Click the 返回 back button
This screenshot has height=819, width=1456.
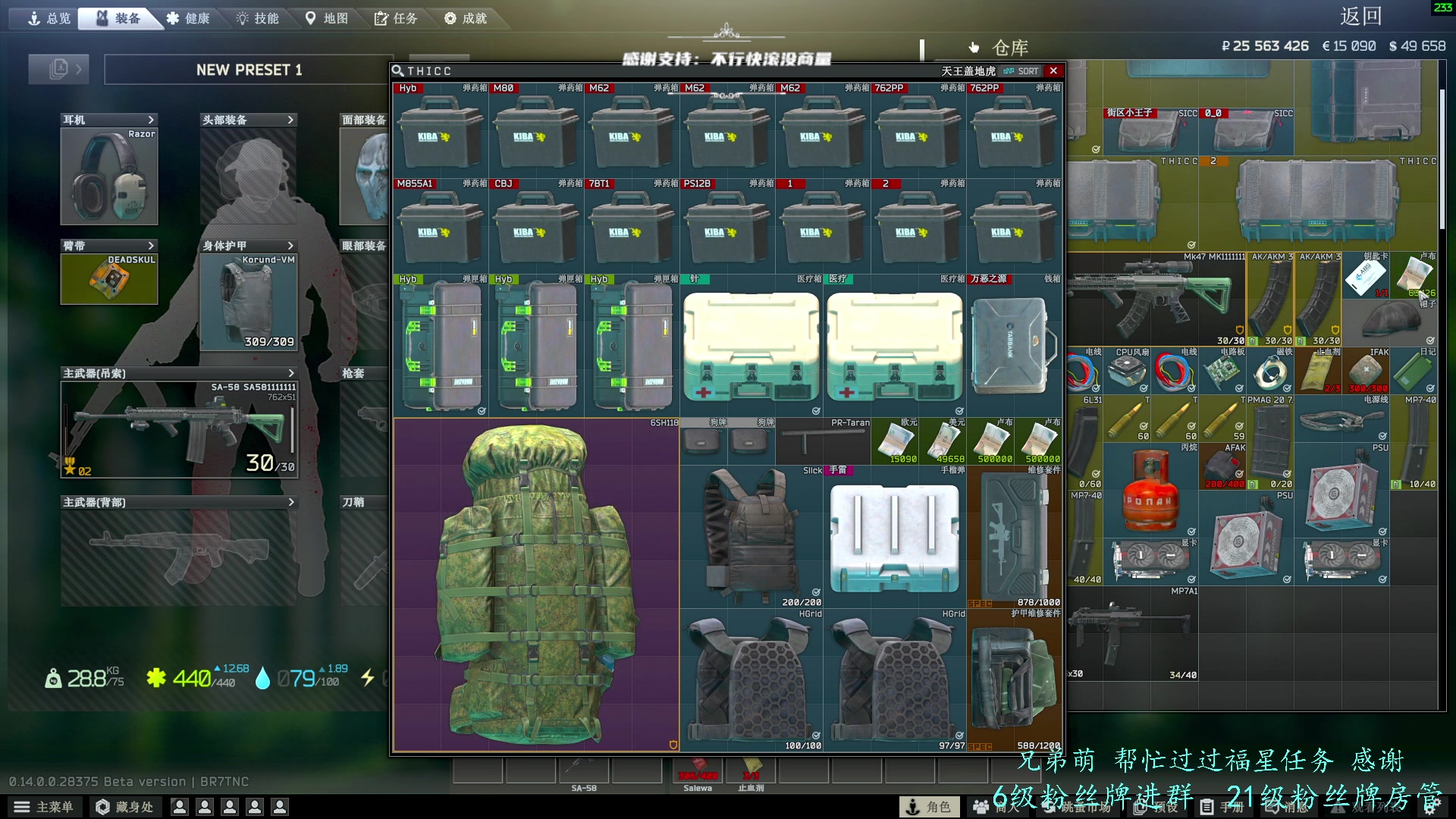pos(1361,16)
